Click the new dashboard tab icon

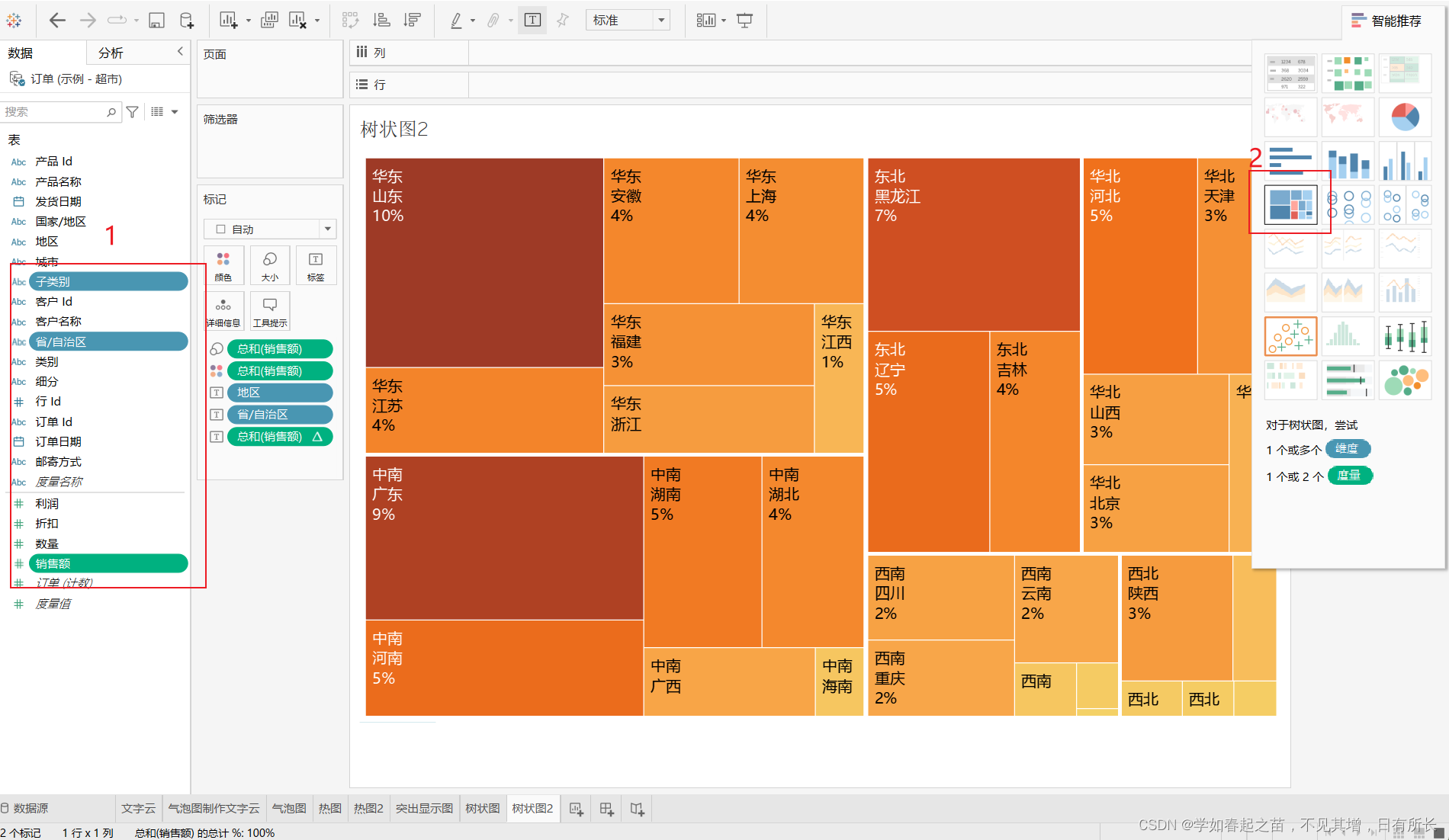click(607, 809)
